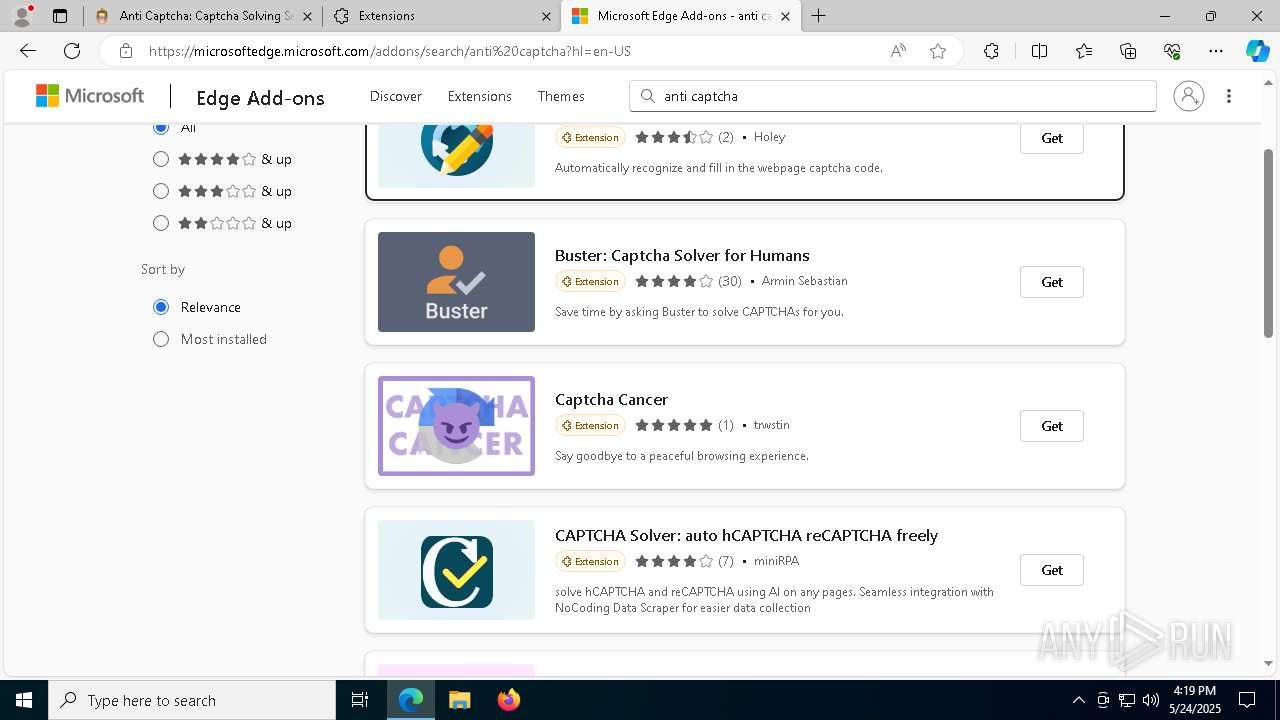Launch Firefox from taskbar
1280x720 pixels.
[x=509, y=700]
